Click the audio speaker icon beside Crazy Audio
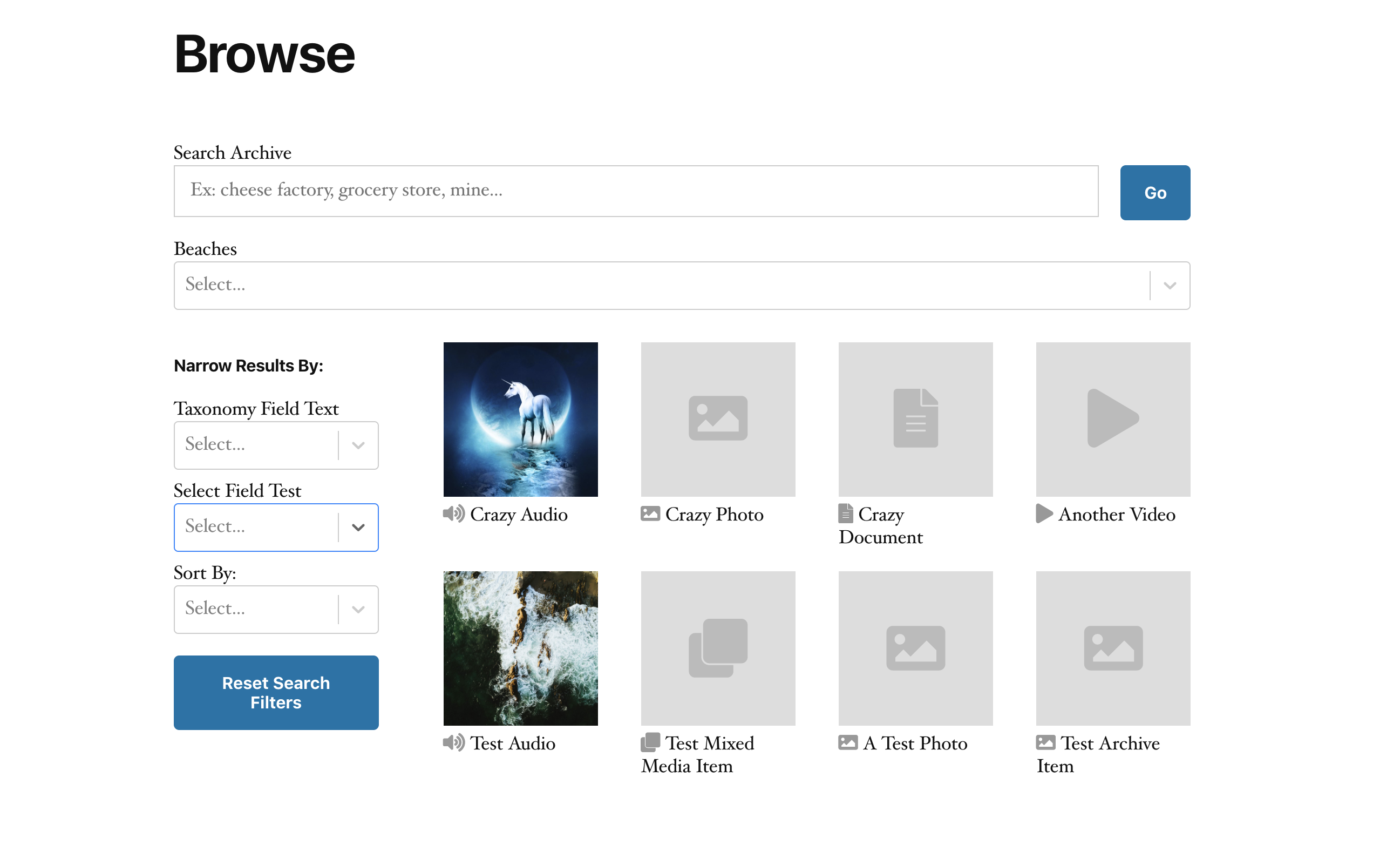The height and width of the screenshot is (865, 1400). pos(454,513)
